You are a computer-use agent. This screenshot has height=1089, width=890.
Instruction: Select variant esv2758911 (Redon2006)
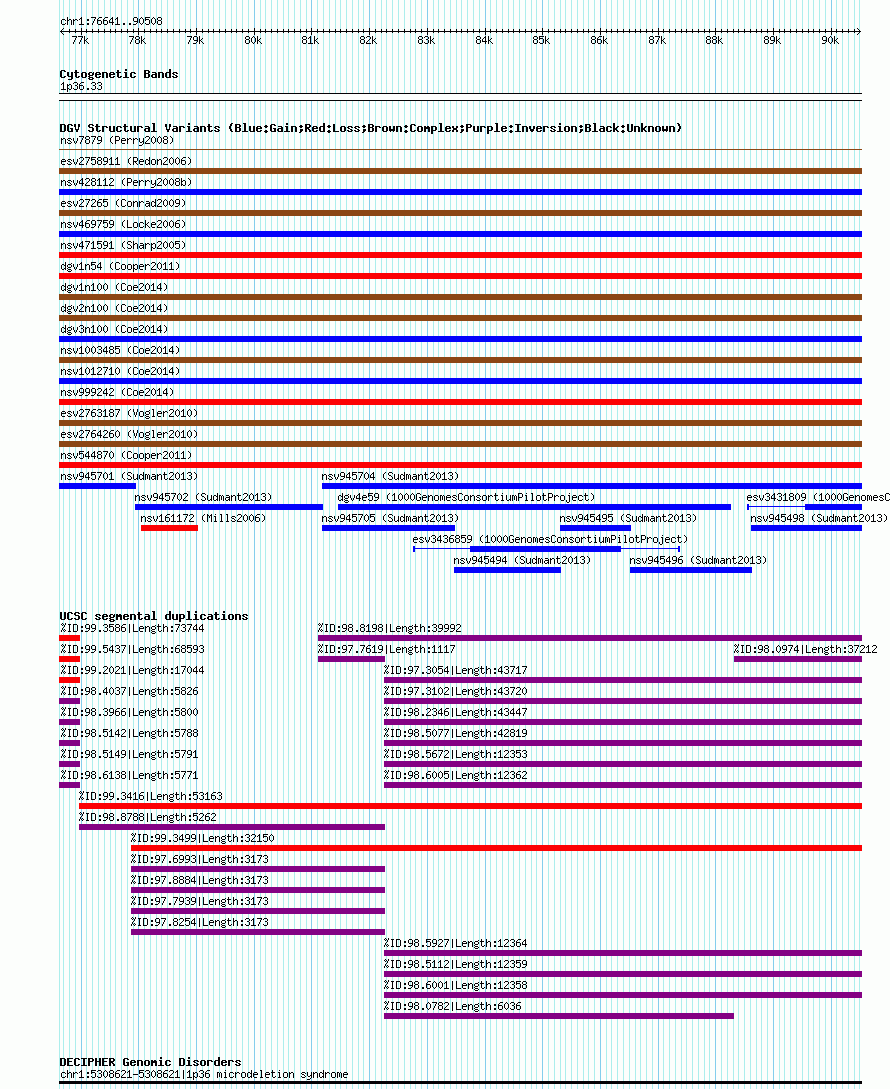[126, 161]
